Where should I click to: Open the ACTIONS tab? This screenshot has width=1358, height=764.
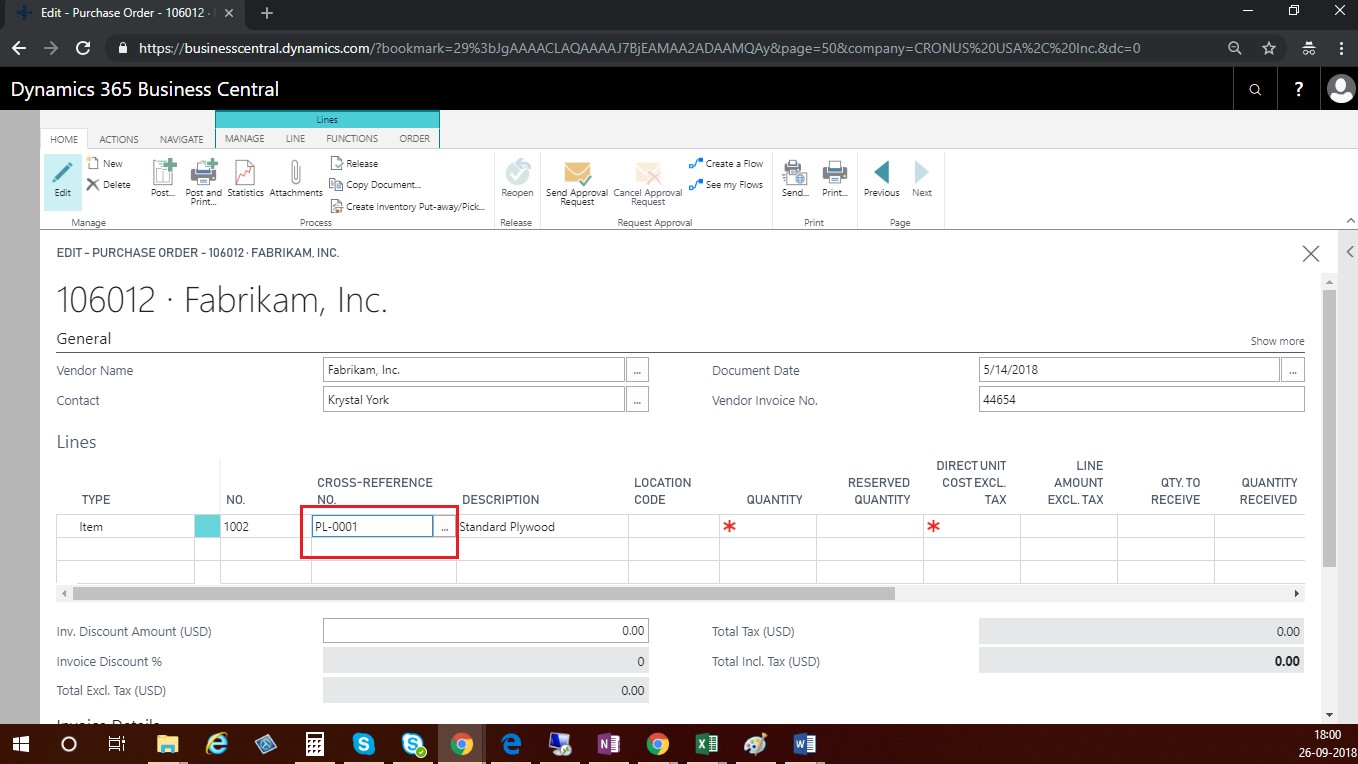pyautogui.click(x=119, y=139)
